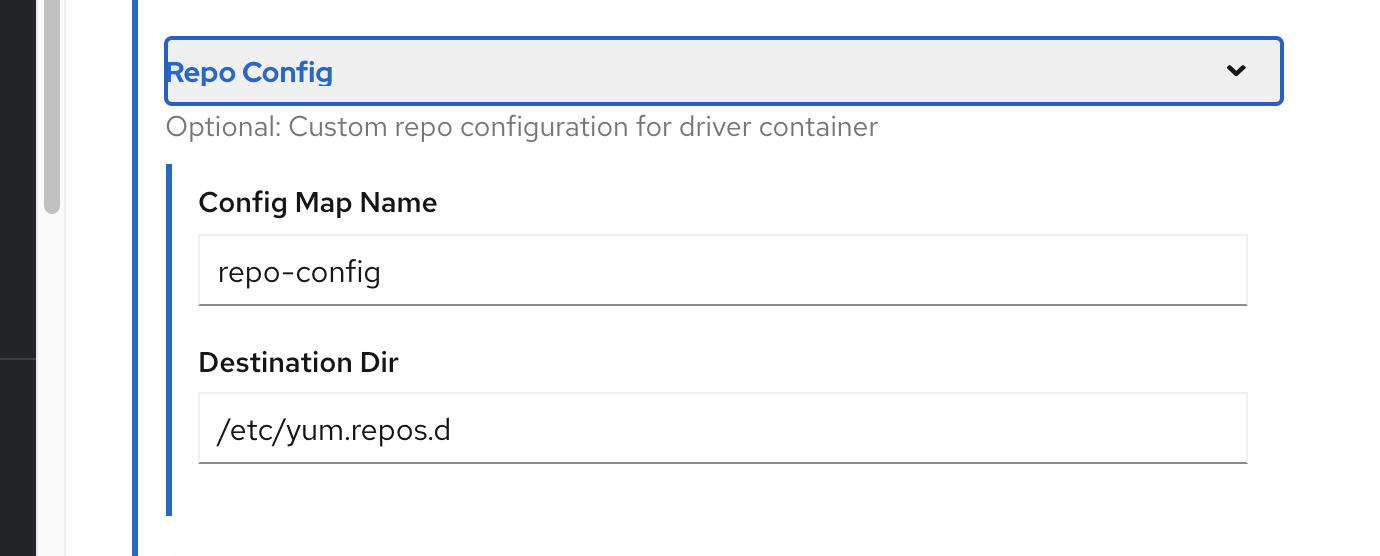Screen dimensions: 1380x556
Task: Click the middle of the Repo Config header bar
Action: click(722, 71)
